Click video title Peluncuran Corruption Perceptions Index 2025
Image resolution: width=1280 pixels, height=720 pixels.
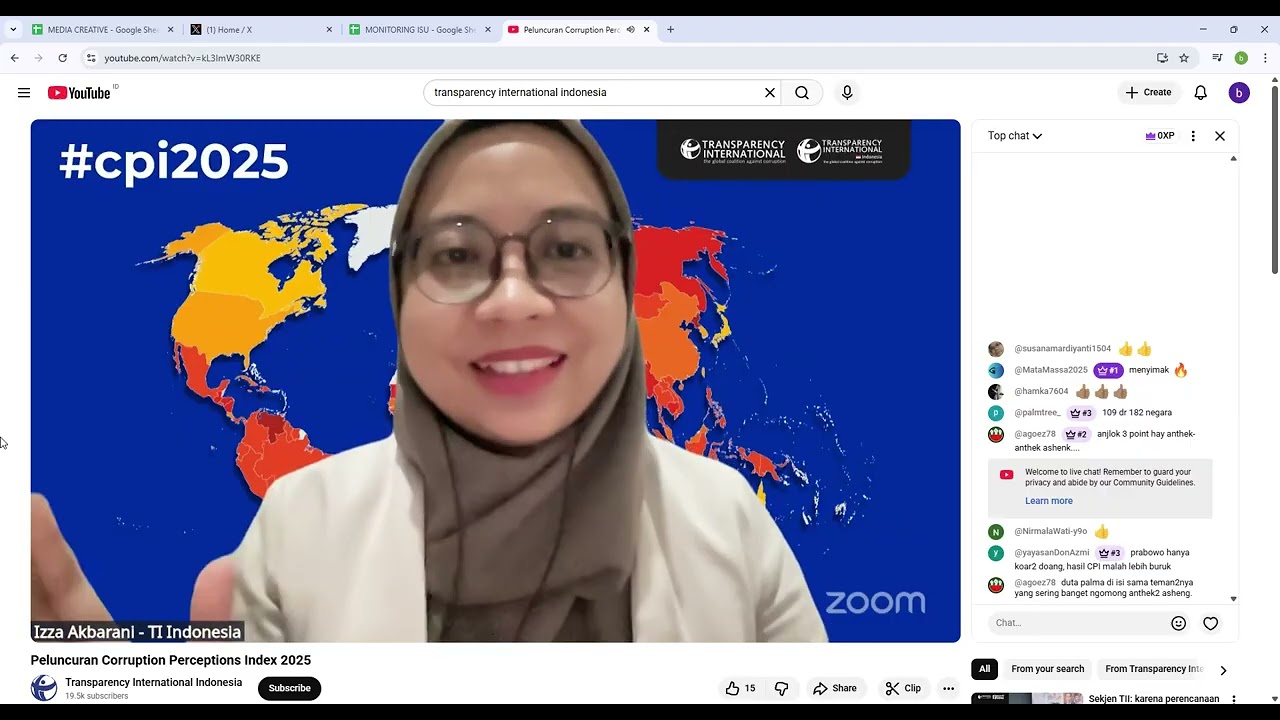click(x=171, y=660)
